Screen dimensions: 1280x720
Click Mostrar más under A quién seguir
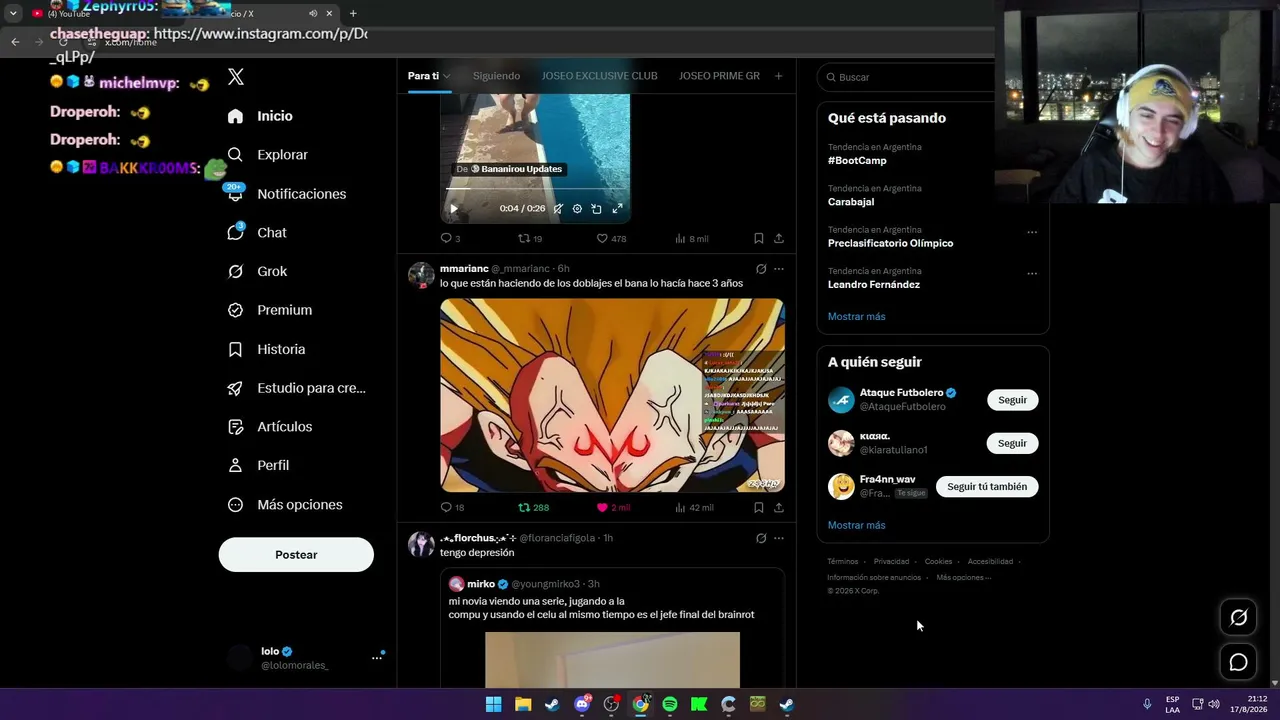point(856,525)
